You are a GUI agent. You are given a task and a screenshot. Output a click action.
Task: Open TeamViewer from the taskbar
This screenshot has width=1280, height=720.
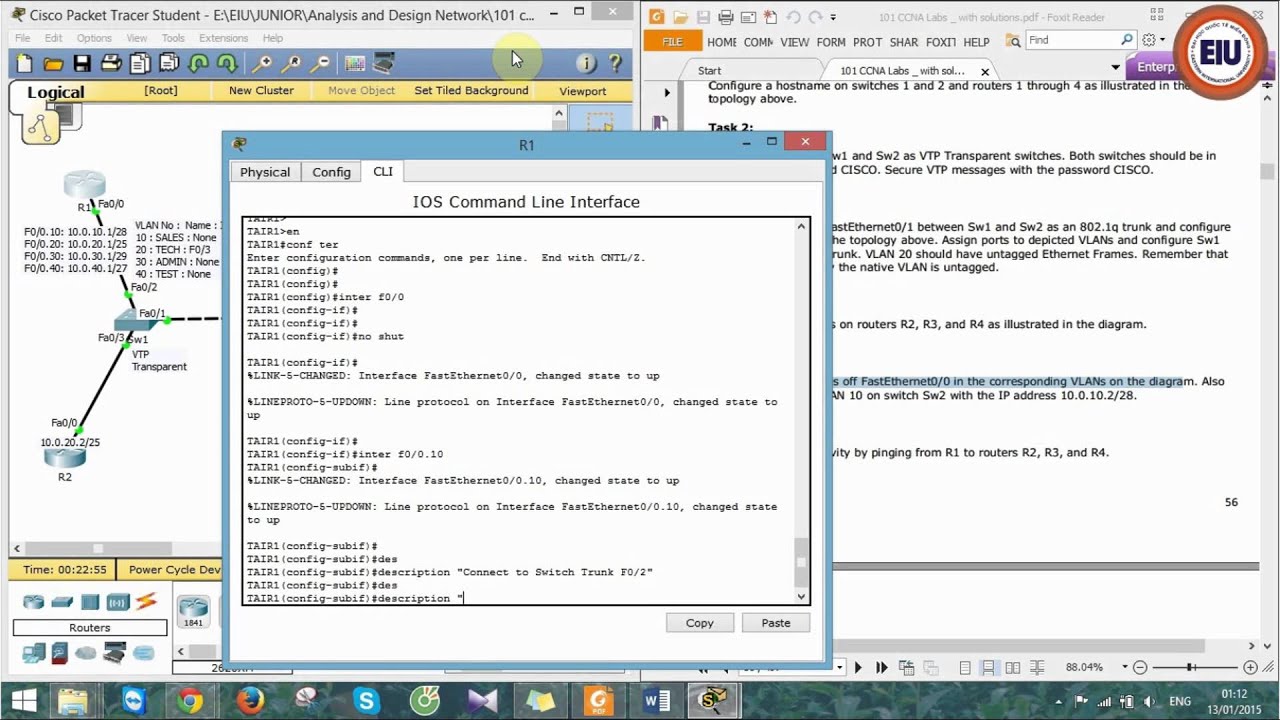point(134,700)
